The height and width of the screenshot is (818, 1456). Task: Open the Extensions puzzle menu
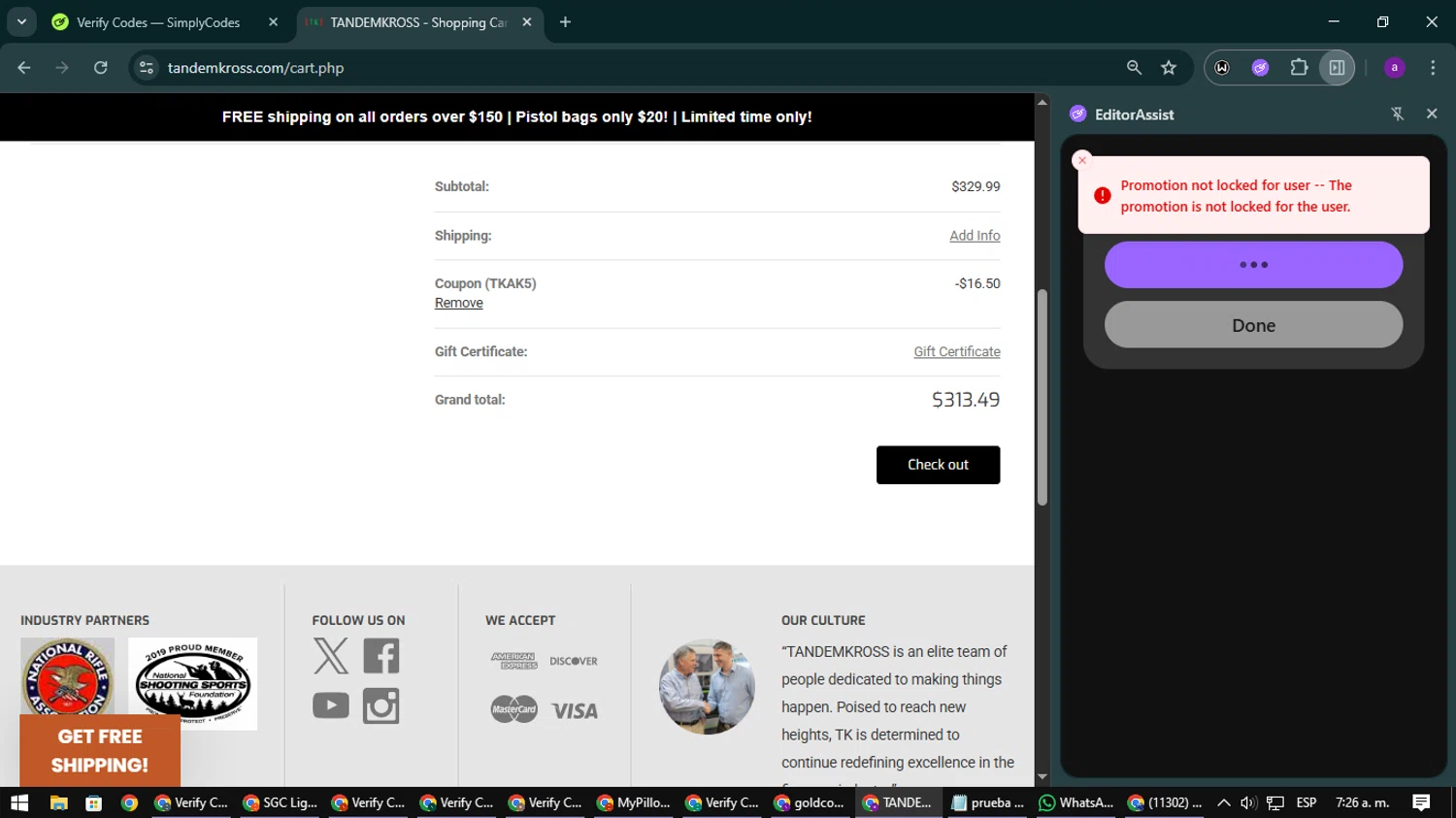pos(1299,68)
